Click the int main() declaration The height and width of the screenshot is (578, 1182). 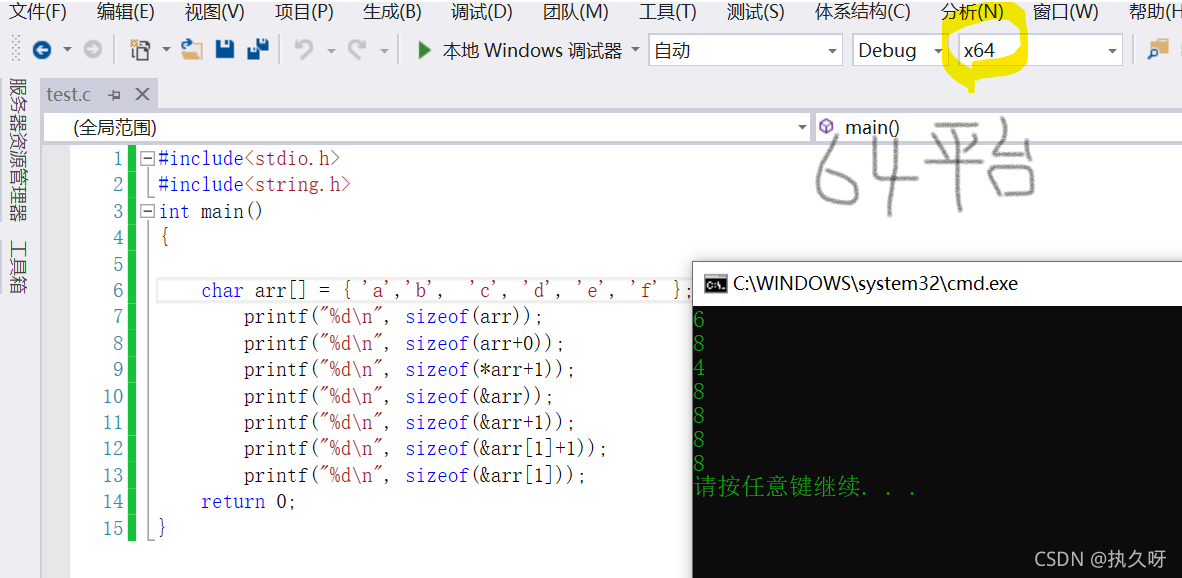(211, 212)
